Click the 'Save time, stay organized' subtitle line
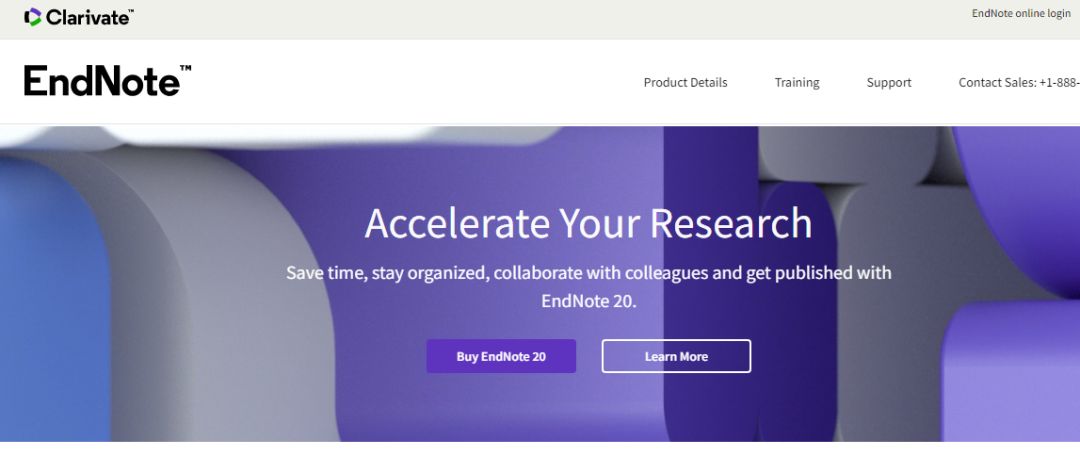Viewport: 1080px width, 472px height. [589, 273]
